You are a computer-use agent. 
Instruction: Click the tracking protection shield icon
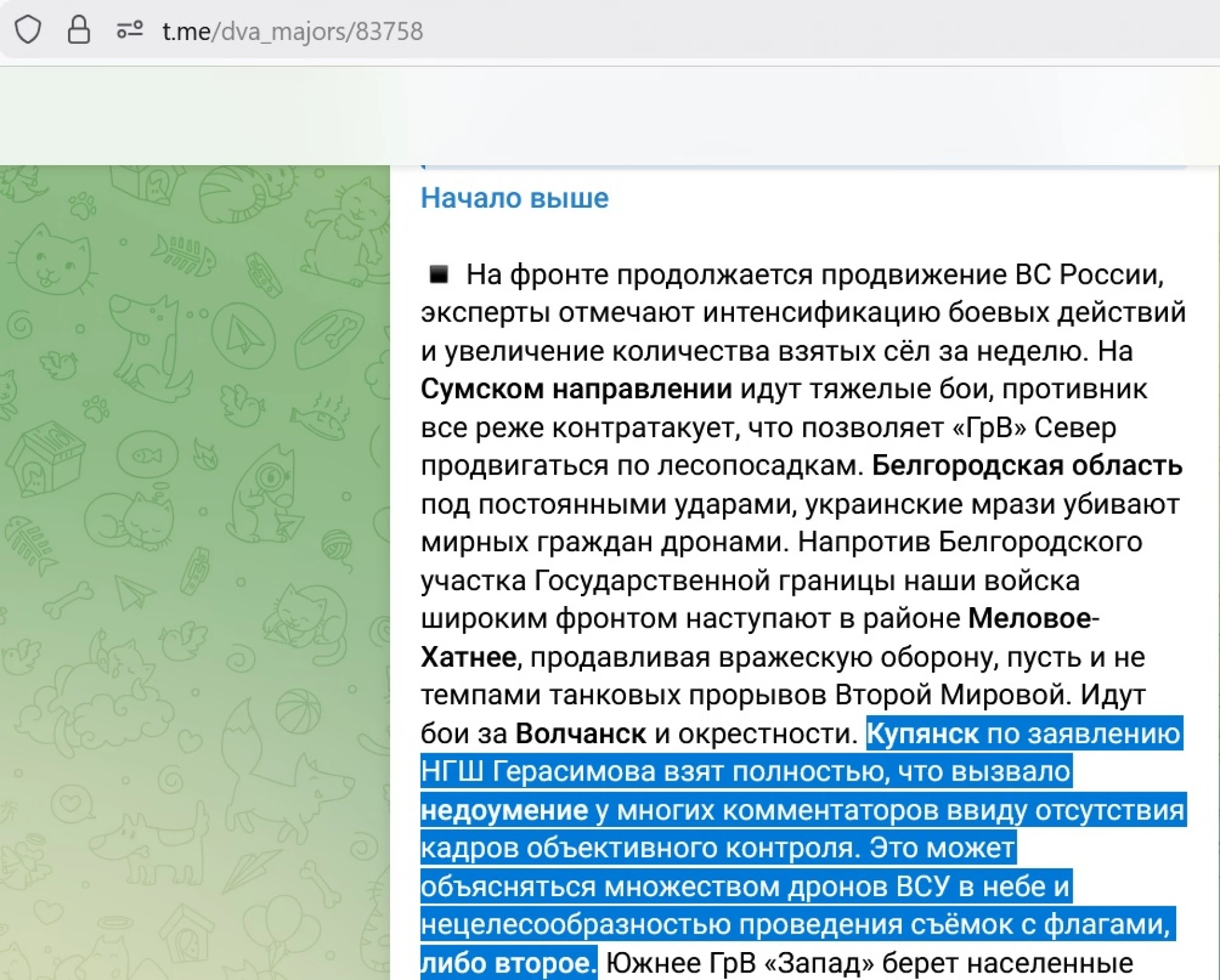[28, 30]
